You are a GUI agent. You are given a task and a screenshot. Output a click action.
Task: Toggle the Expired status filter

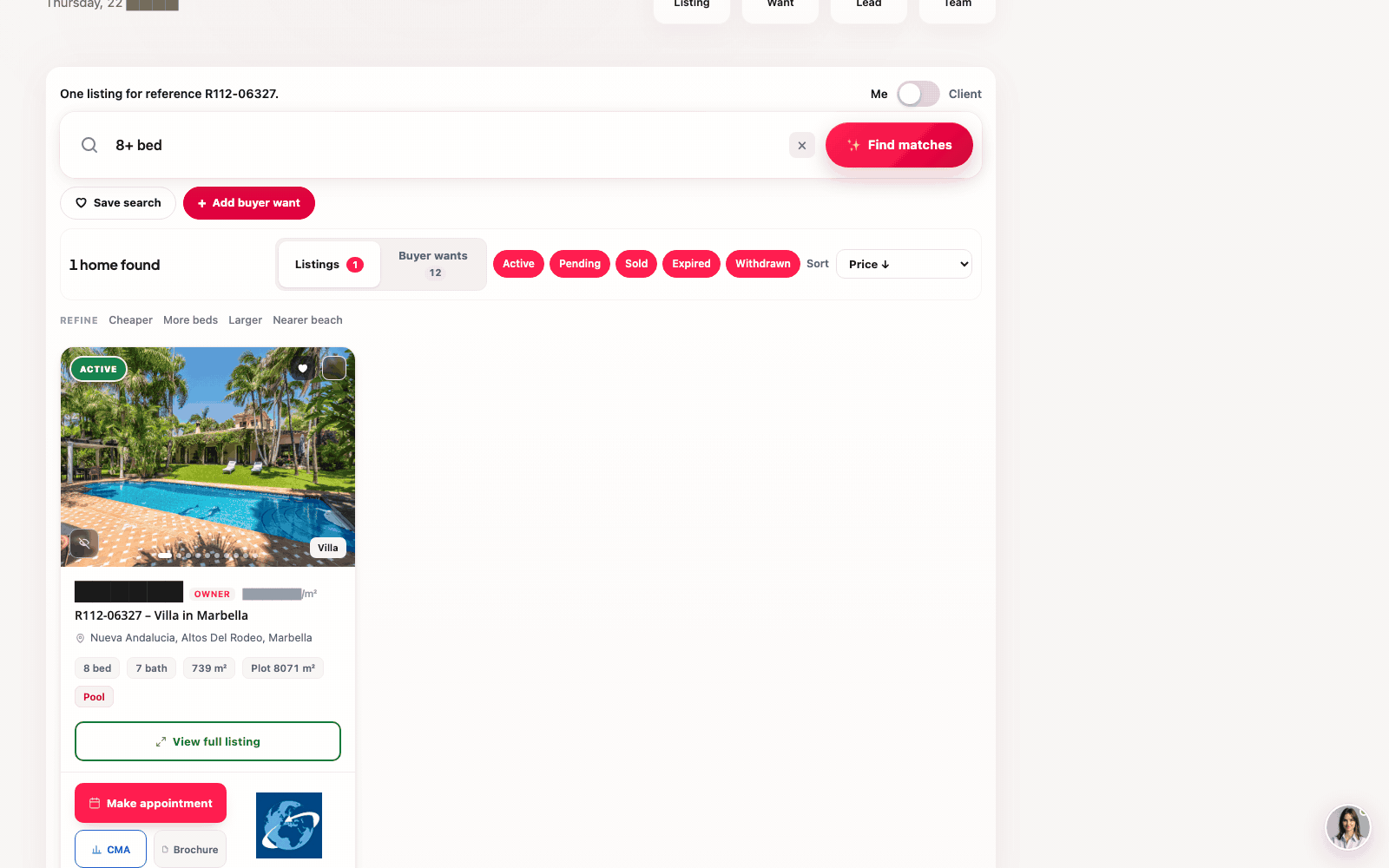691,264
